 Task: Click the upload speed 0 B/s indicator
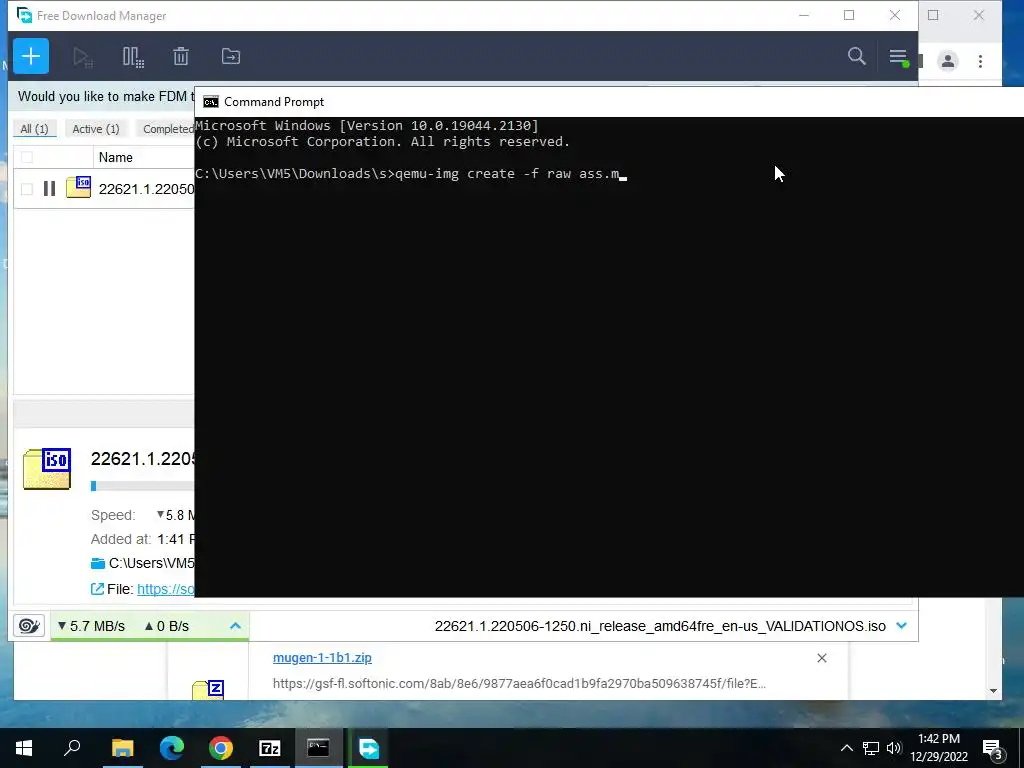click(167, 626)
